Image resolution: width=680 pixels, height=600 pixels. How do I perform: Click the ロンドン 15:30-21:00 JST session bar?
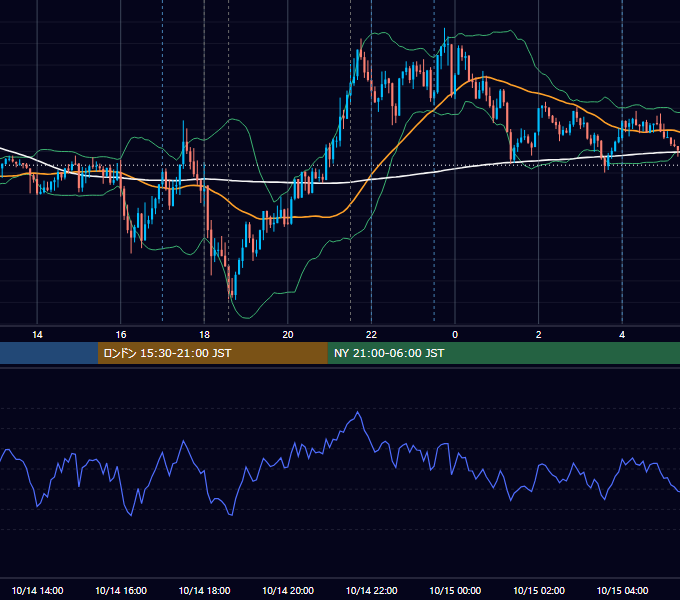coord(212,353)
